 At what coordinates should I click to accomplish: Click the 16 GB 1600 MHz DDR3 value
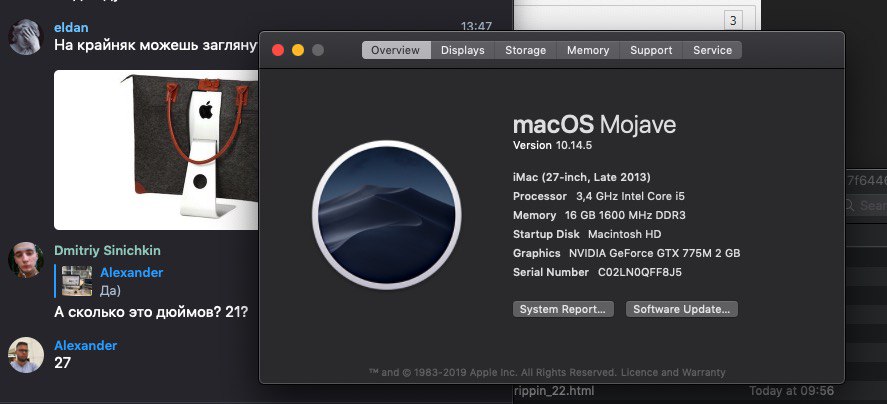click(x=625, y=215)
